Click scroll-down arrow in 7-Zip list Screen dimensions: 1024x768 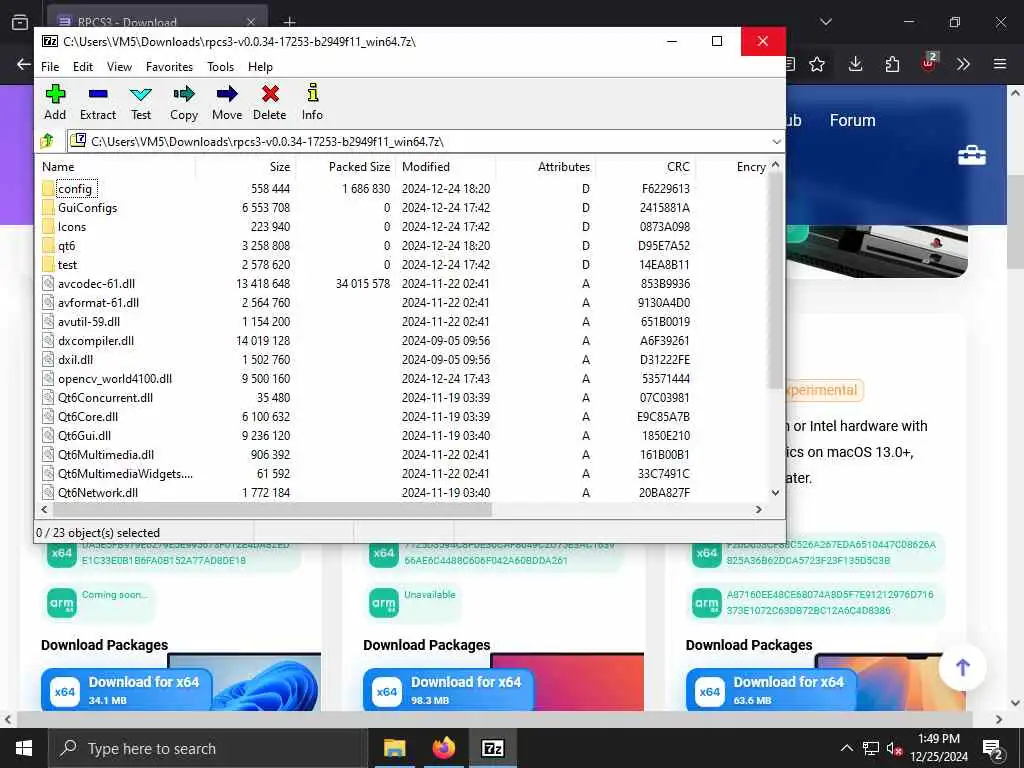(x=775, y=493)
